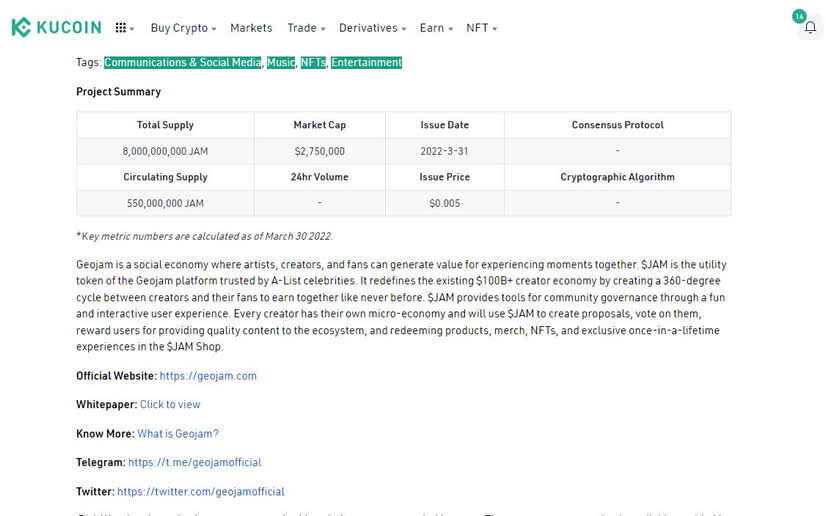Open the Markets page
Image resolution: width=826 pixels, height=516 pixels.
pos(251,28)
